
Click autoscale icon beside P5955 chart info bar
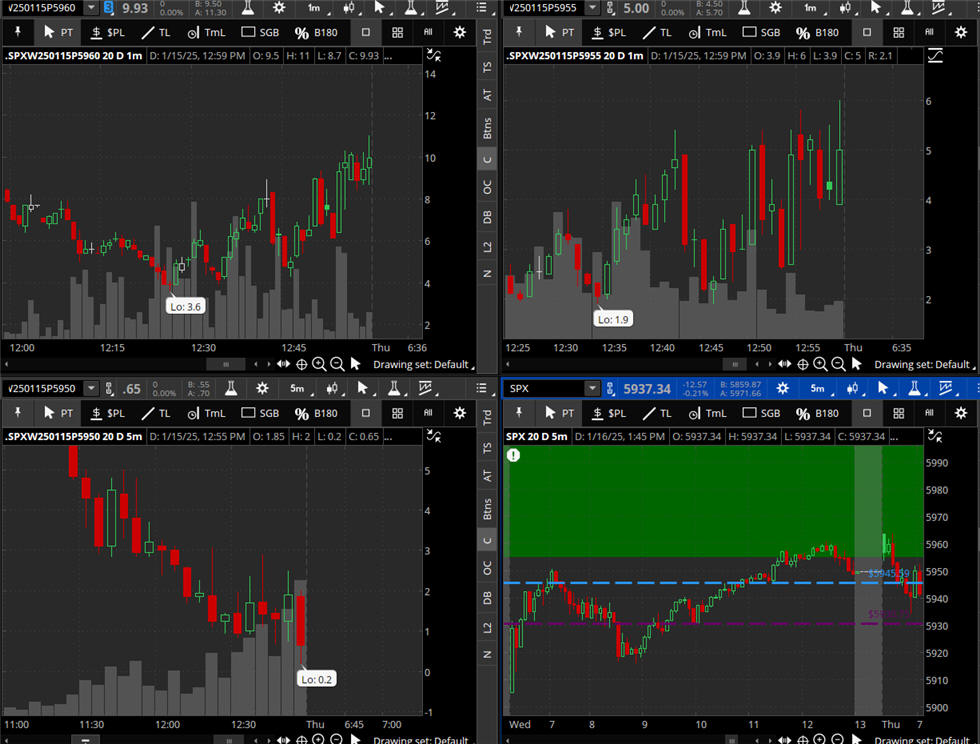tap(935, 56)
